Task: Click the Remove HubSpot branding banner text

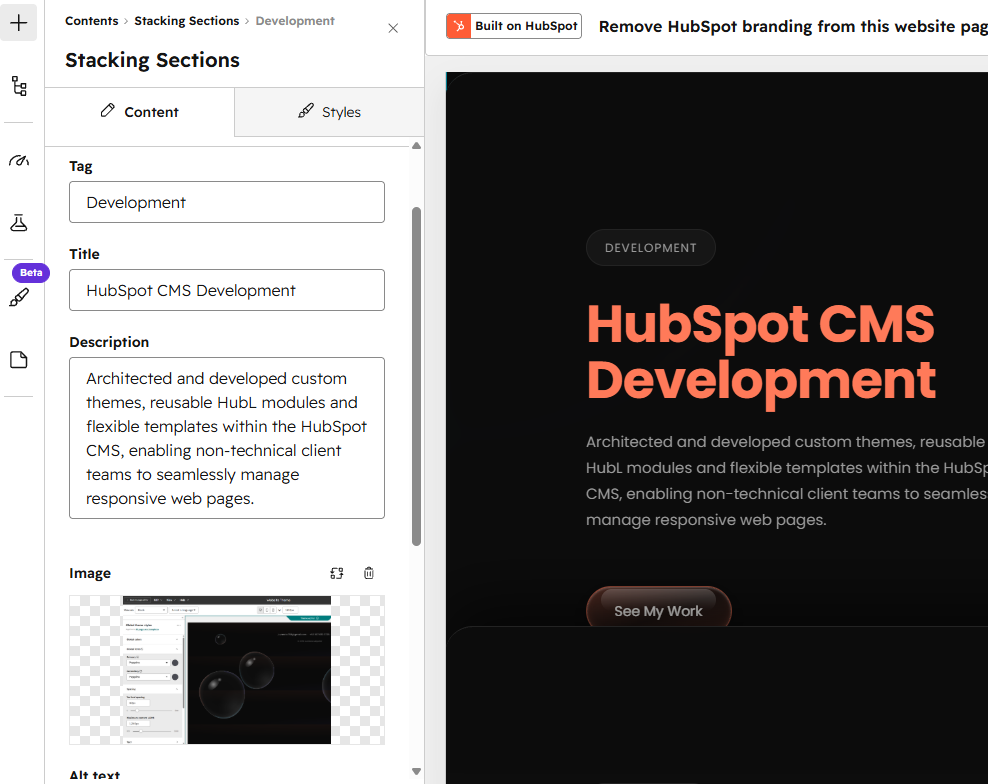Action: [x=793, y=26]
